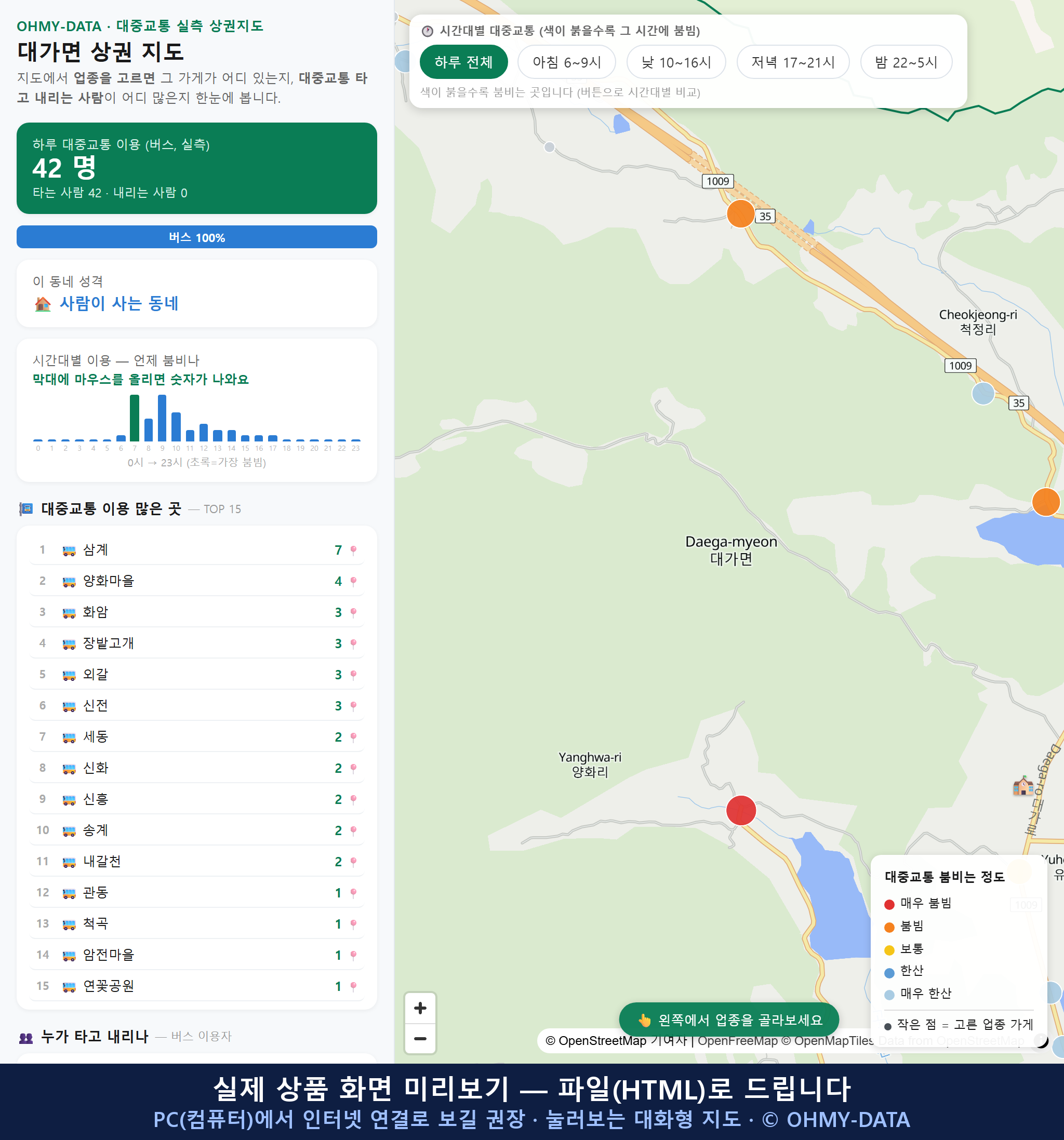Click the 하루 대중교통 이용 42 명 card
The image size is (1064, 1140).
click(x=197, y=168)
